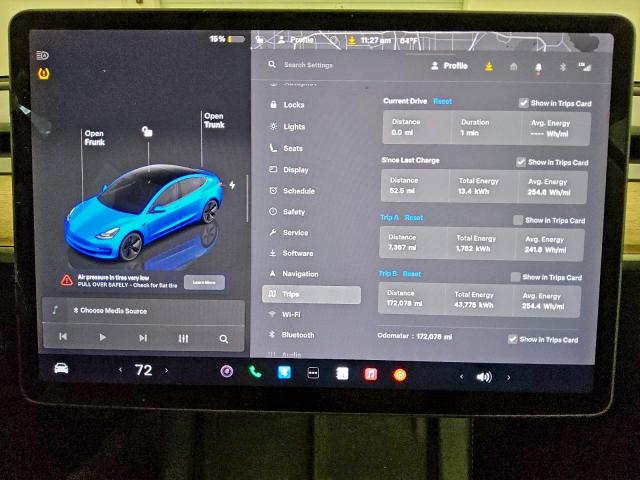Screen dimensions: 640x480
Task: Click the yellow software download icon in settings header
Action: coord(489,66)
